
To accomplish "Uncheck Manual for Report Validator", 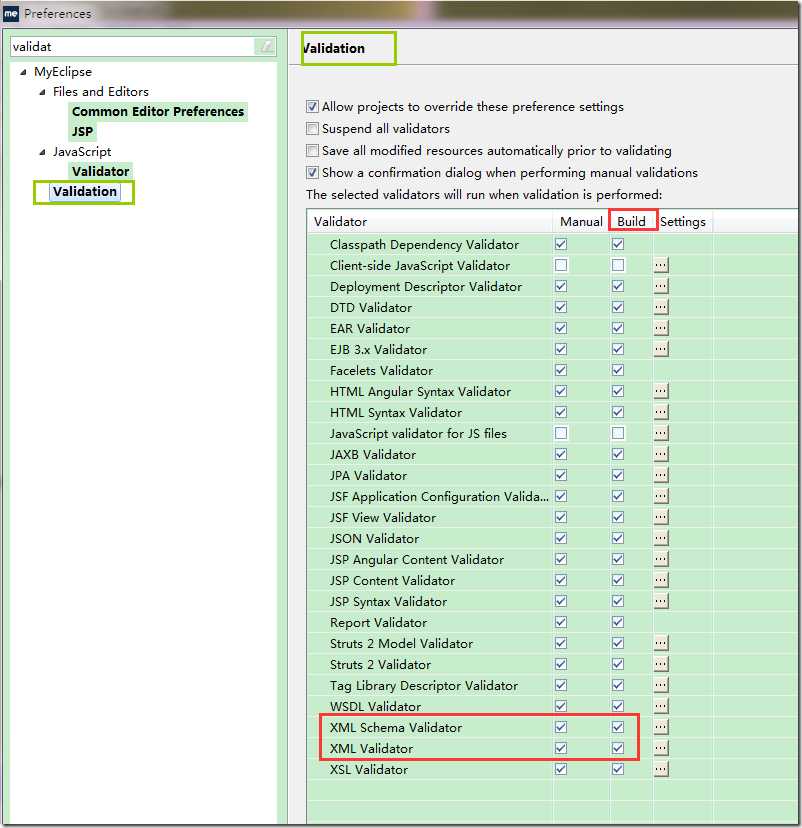I will point(561,622).
